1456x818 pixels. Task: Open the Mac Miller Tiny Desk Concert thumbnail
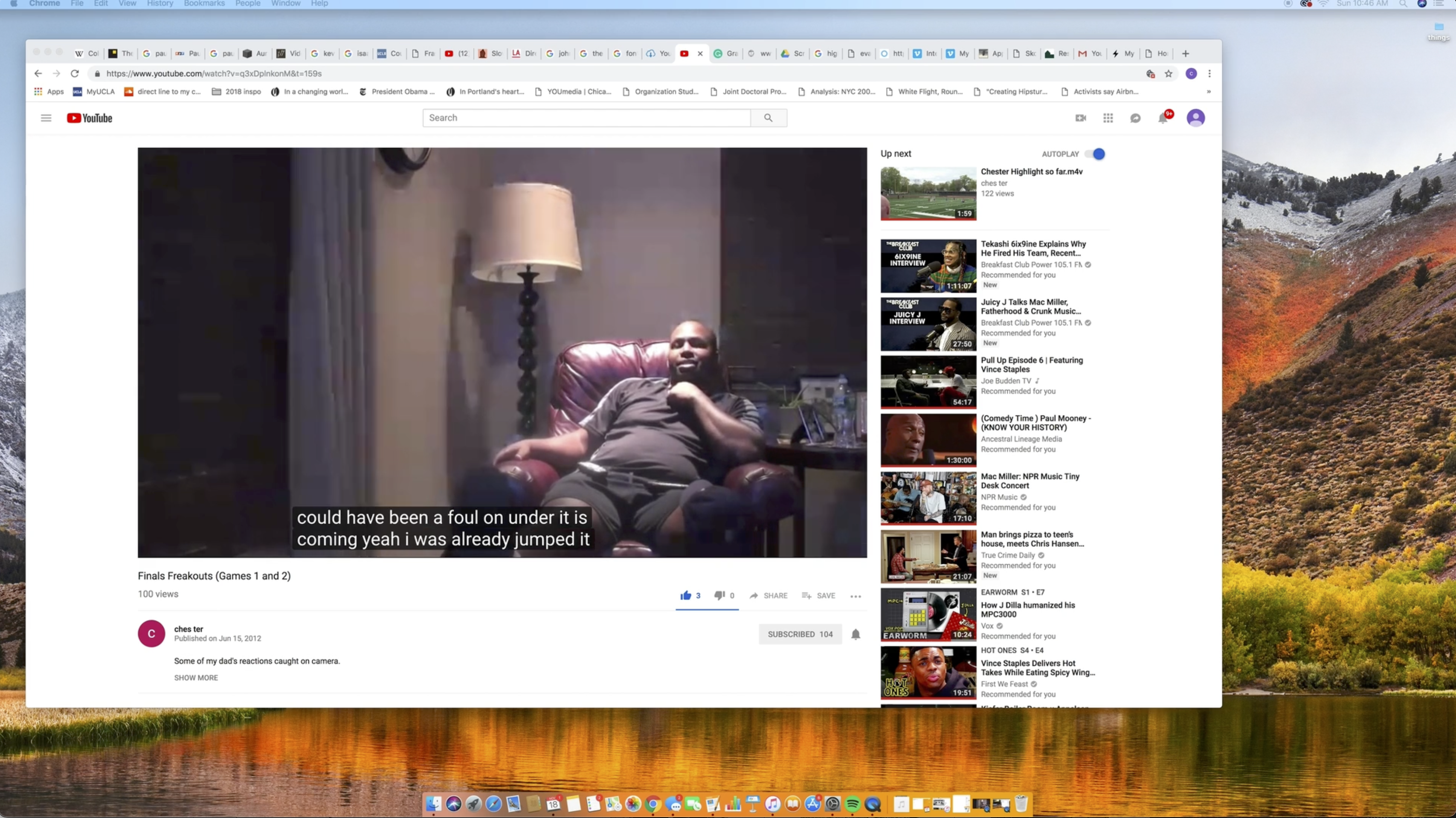click(928, 497)
